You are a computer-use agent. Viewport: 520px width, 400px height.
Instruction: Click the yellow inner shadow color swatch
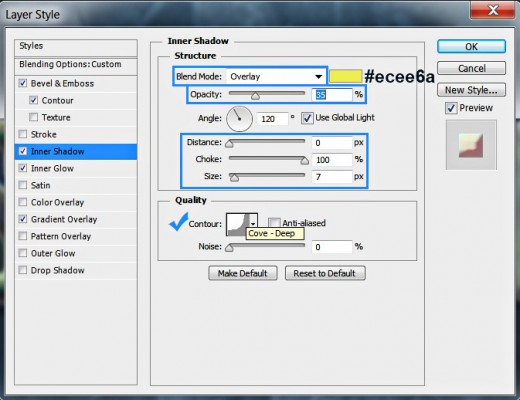345,76
